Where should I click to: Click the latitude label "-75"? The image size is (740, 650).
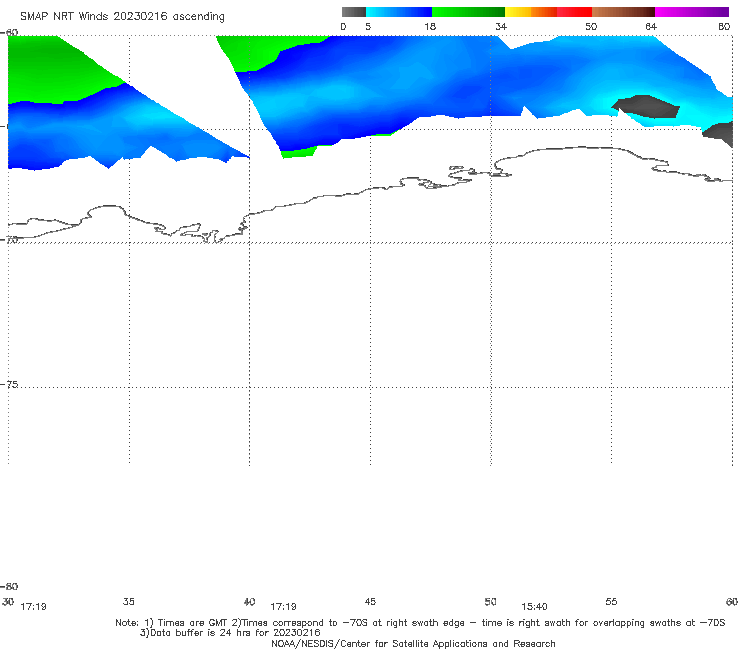pos(9,385)
